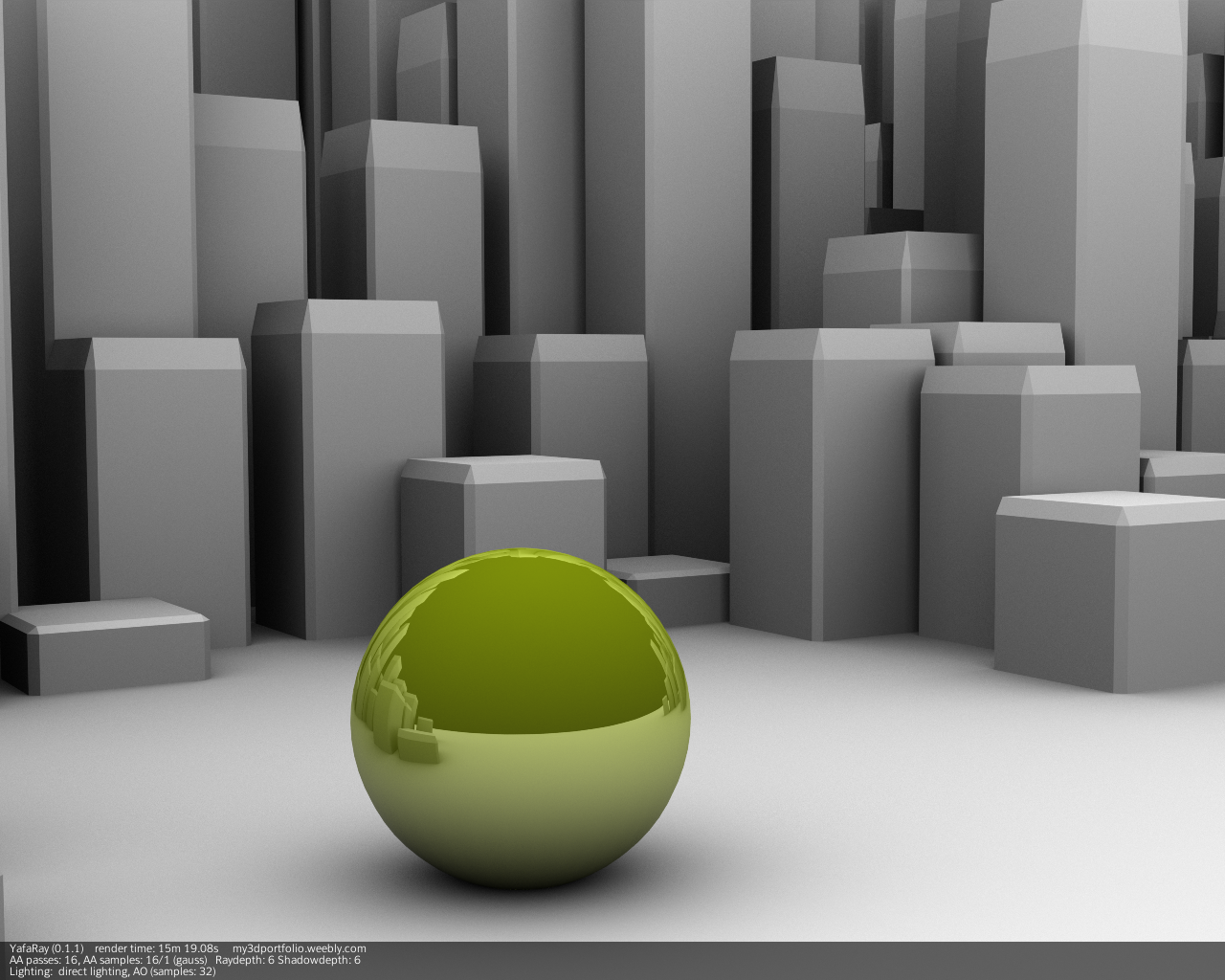1225x980 pixels.
Task: Click the 'YafaRay (0.1.1)' text
Action: click(x=46, y=948)
